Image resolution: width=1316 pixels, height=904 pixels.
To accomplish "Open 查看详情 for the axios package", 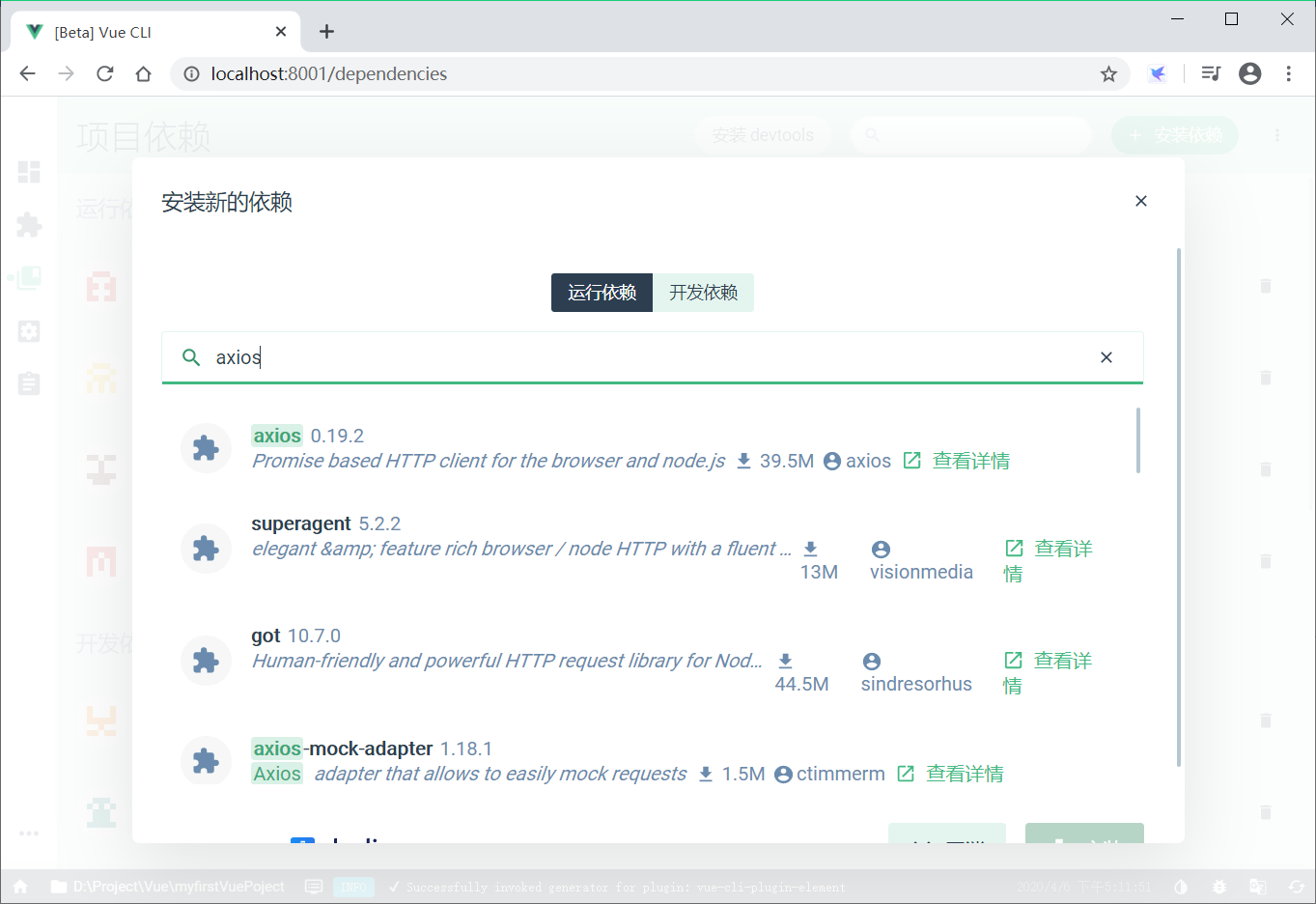I will (x=970, y=461).
